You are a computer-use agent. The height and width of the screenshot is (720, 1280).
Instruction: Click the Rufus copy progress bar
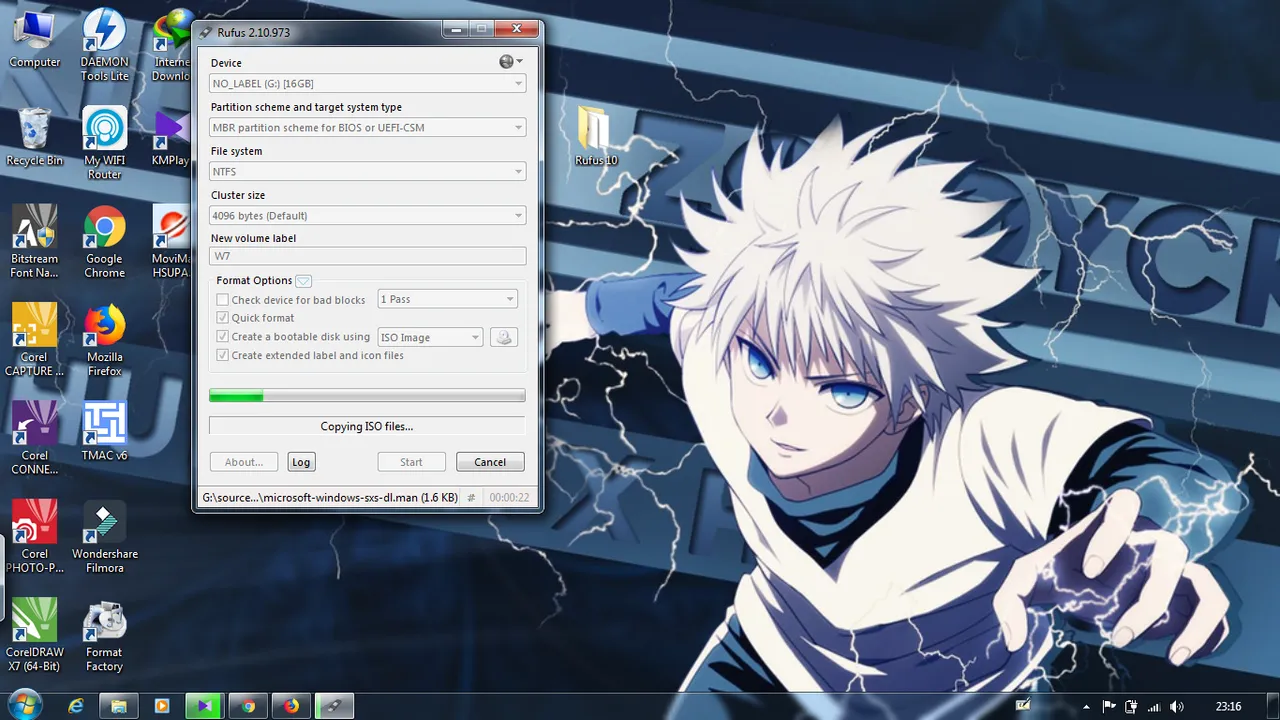coord(367,396)
